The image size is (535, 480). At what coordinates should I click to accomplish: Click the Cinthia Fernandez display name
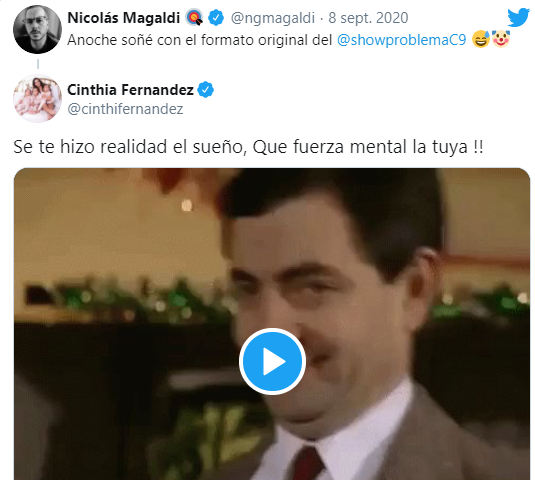pos(130,90)
